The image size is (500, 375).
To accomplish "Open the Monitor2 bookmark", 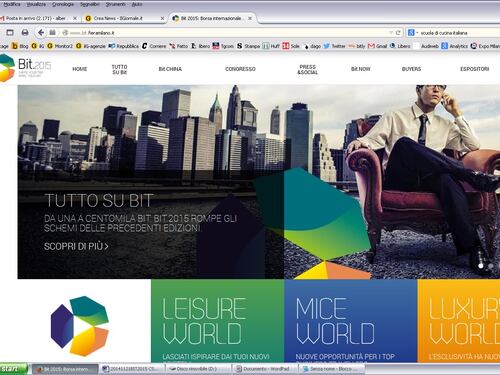I will [x=60, y=46].
